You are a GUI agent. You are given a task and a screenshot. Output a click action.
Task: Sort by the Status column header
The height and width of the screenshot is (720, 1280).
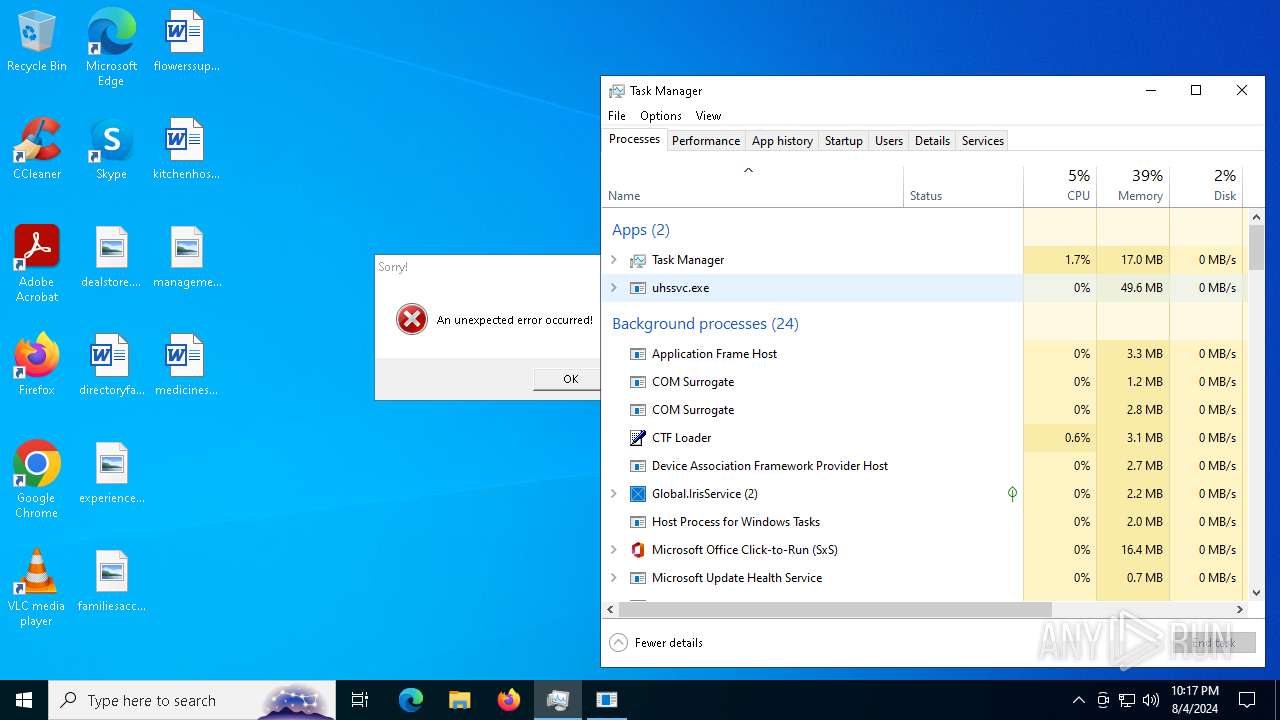click(x=963, y=186)
